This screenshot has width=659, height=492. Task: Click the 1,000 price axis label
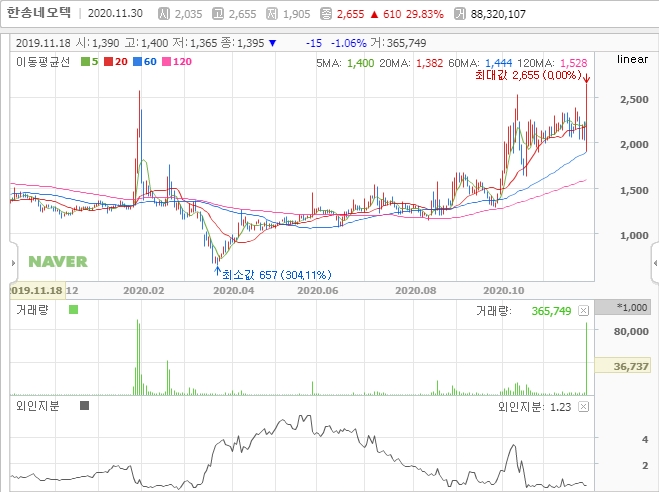pyautogui.click(x=634, y=235)
